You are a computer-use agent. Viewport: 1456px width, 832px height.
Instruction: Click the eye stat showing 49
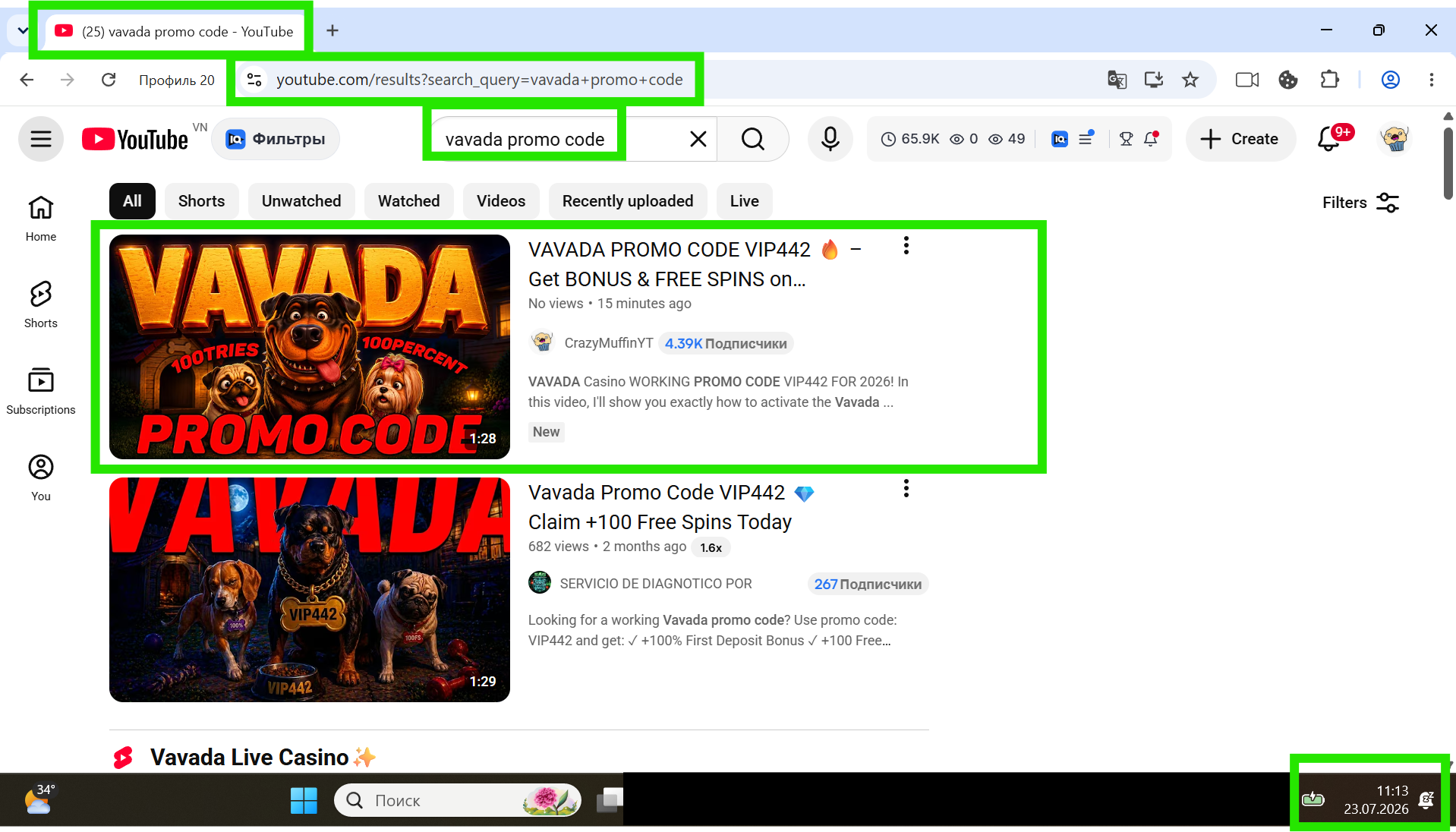(x=1007, y=139)
